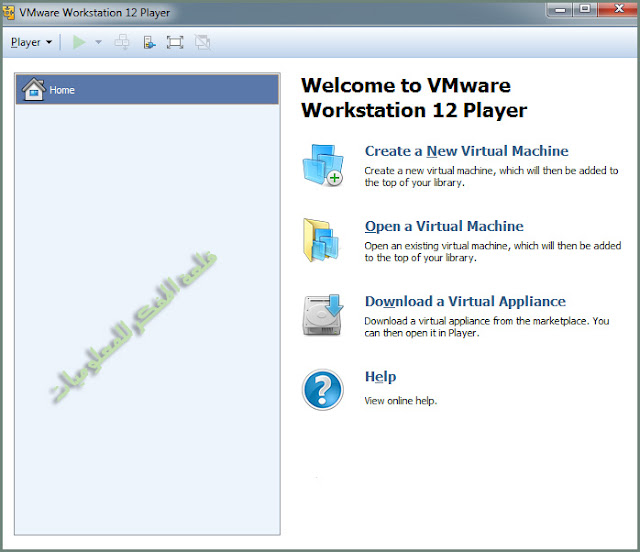This screenshot has height=552, width=640.
Task: Close the VMware Workstation 12 Player window
Action: pyautogui.click(x=618, y=9)
